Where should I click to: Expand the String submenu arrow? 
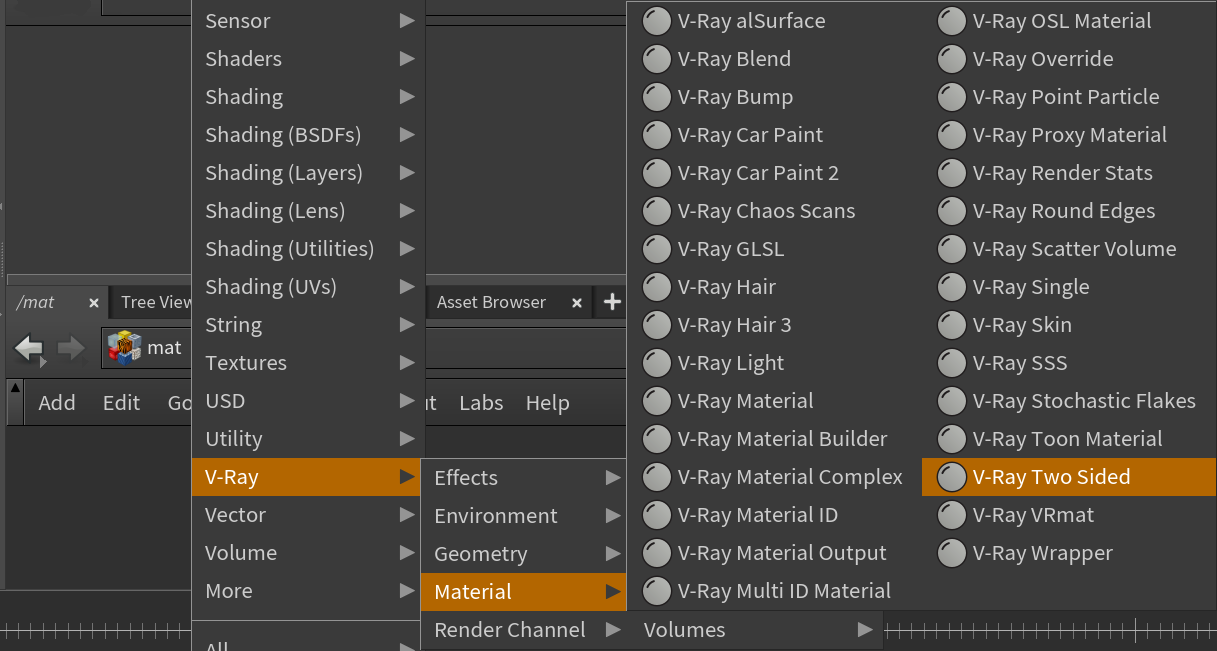pyautogui.click(x=407, y=325)
